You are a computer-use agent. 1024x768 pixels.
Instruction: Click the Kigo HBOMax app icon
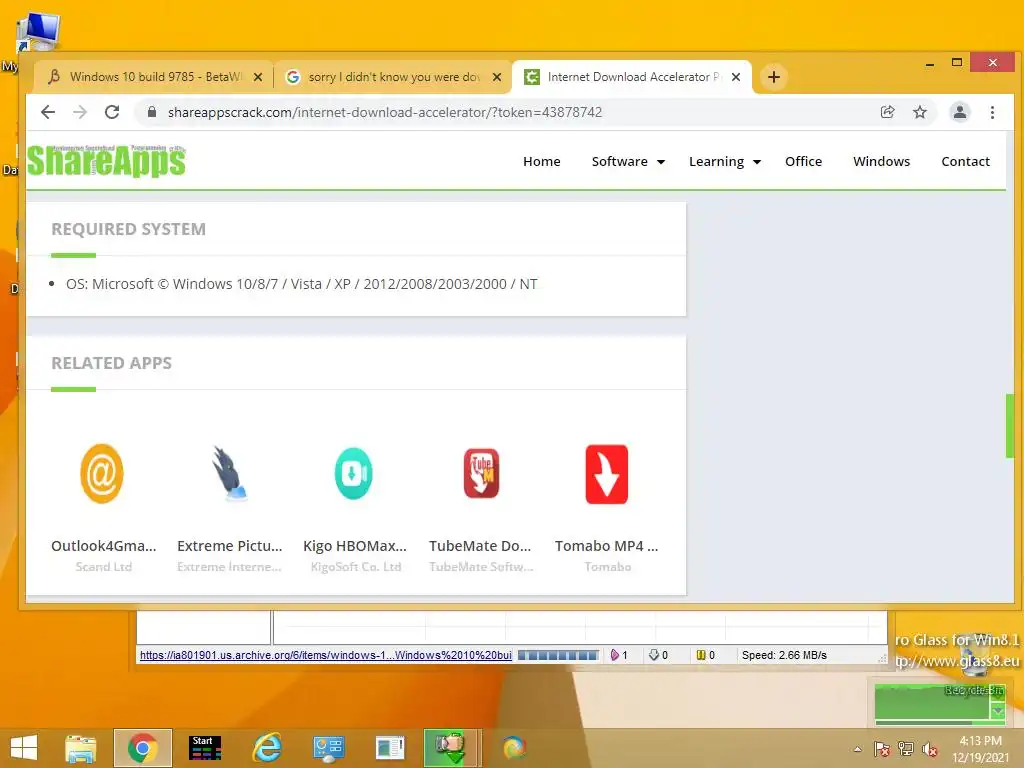click(x=354, y=473)
